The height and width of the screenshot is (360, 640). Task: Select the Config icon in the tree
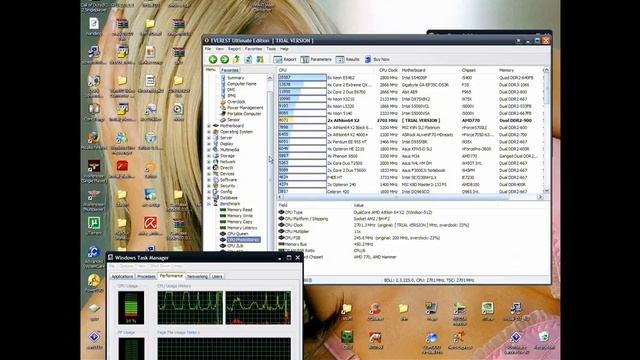tap(216, 192)
